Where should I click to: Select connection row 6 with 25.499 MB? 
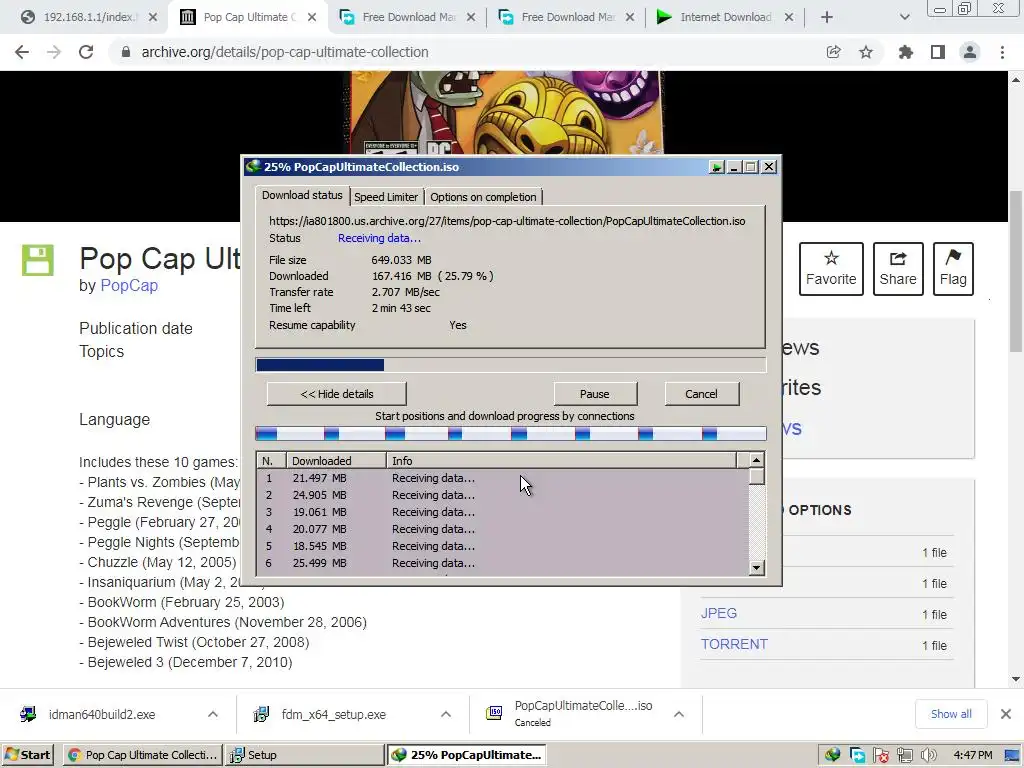(503, 563)
